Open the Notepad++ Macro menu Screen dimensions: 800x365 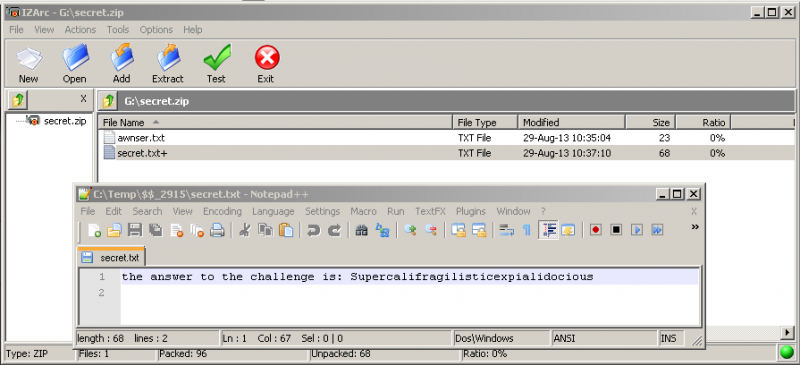[363, 211]
